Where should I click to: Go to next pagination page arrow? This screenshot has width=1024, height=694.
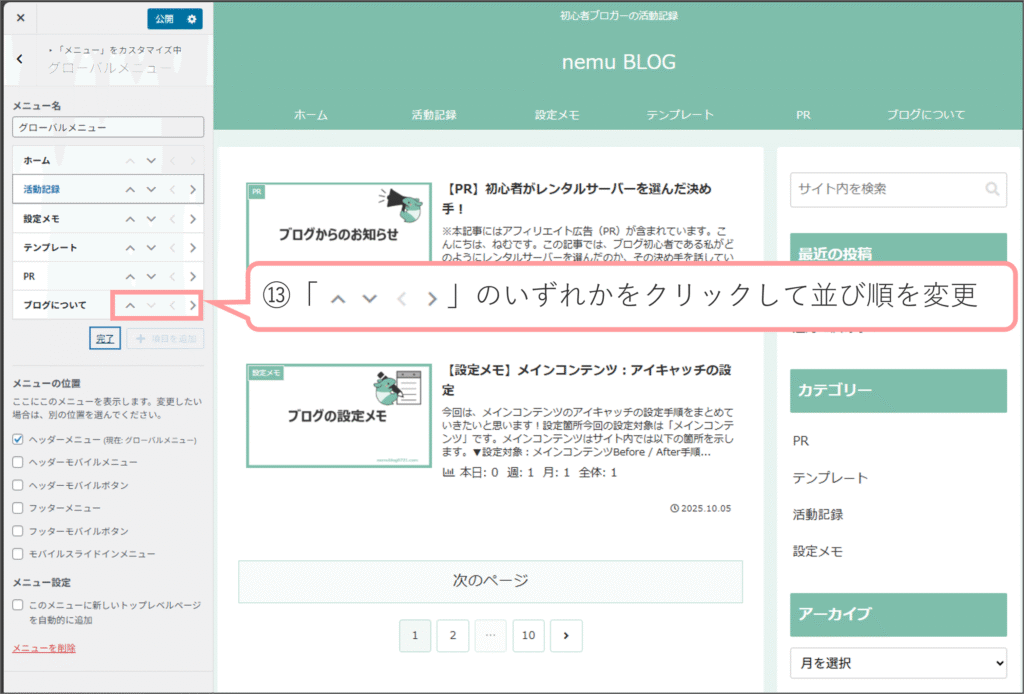point(566,635)
